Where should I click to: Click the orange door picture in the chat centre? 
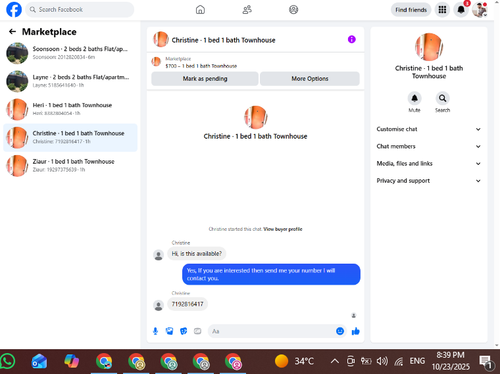[x=256, y=117]
